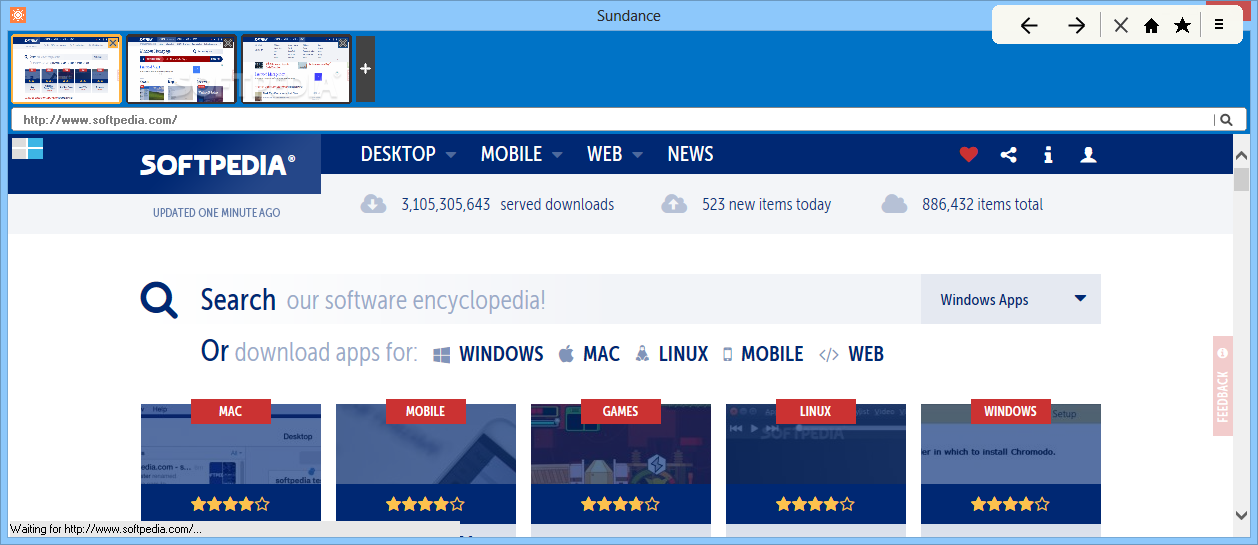The height and width of the screenshot is (545, 1258).
Task: Click the large search magnifier icon
Action: 159,300
